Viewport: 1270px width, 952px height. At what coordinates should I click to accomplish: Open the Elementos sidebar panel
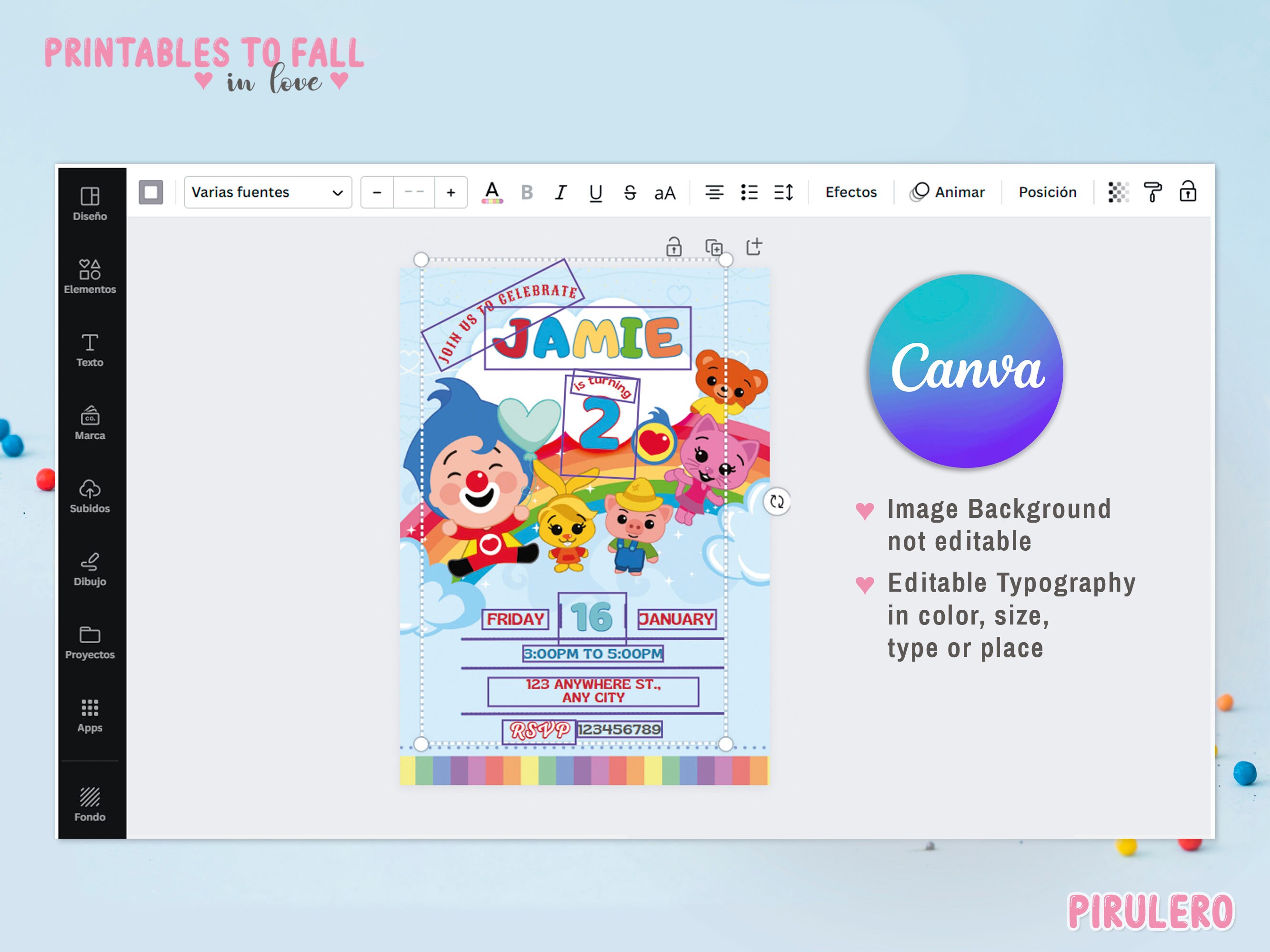(90, 277)
